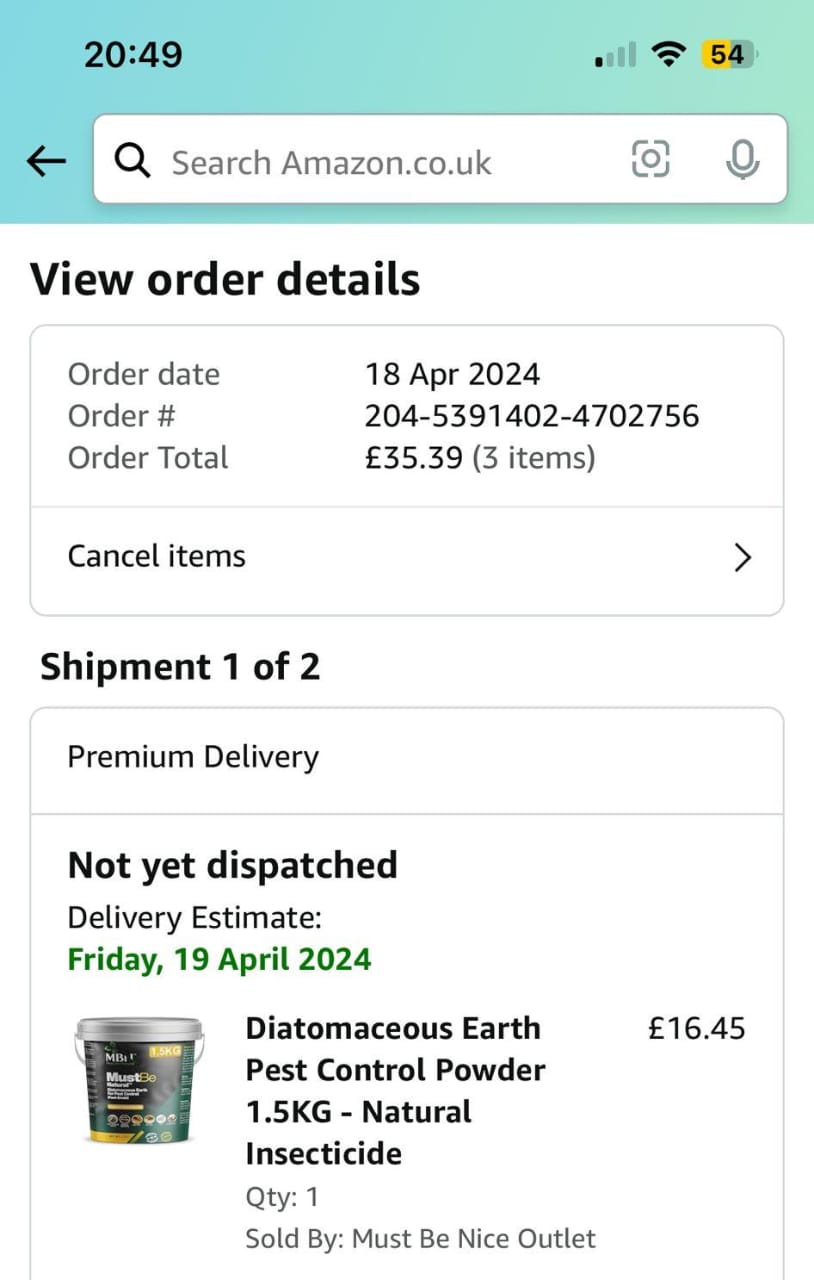Screen dimensions: 814x1280
Task: Tap the Order Total £35.39 line
Action: point(331,458)
